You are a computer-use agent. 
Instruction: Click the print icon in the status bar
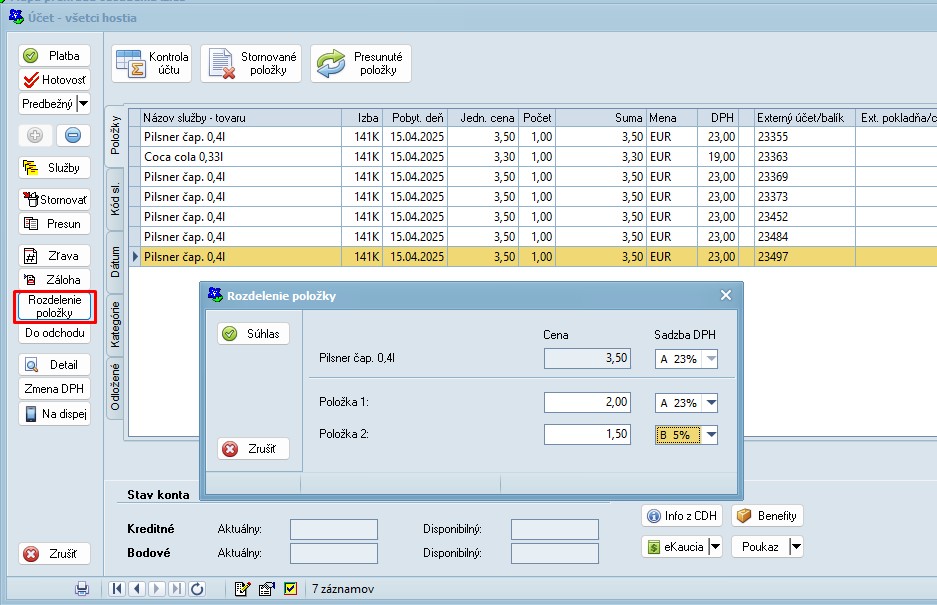click(82, 589)
